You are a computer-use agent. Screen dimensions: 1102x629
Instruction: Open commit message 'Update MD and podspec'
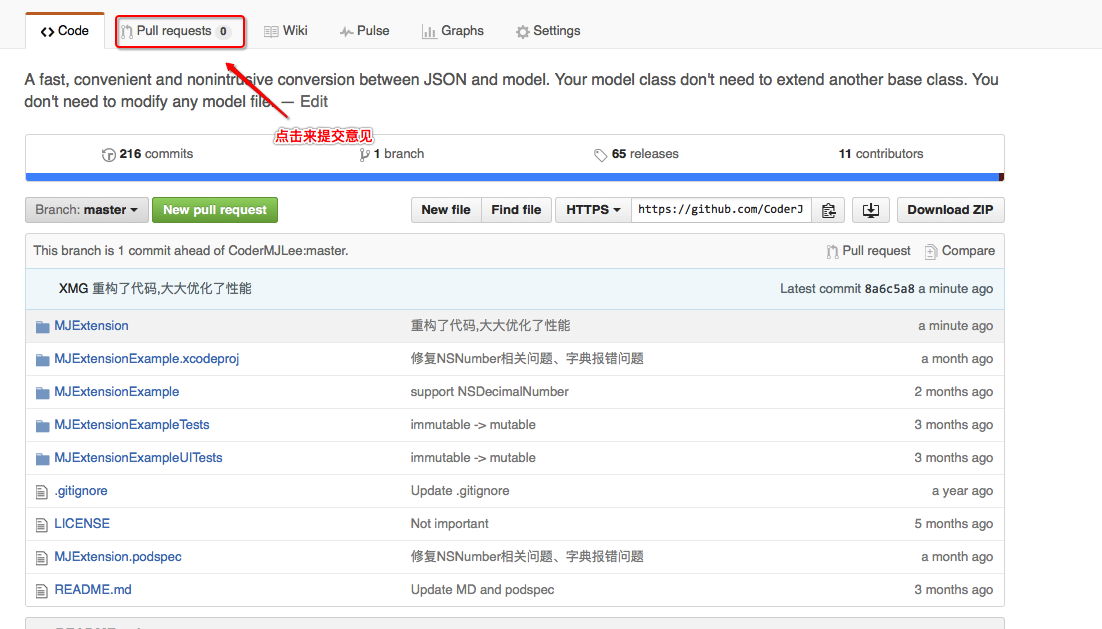(x=482, y=590)
